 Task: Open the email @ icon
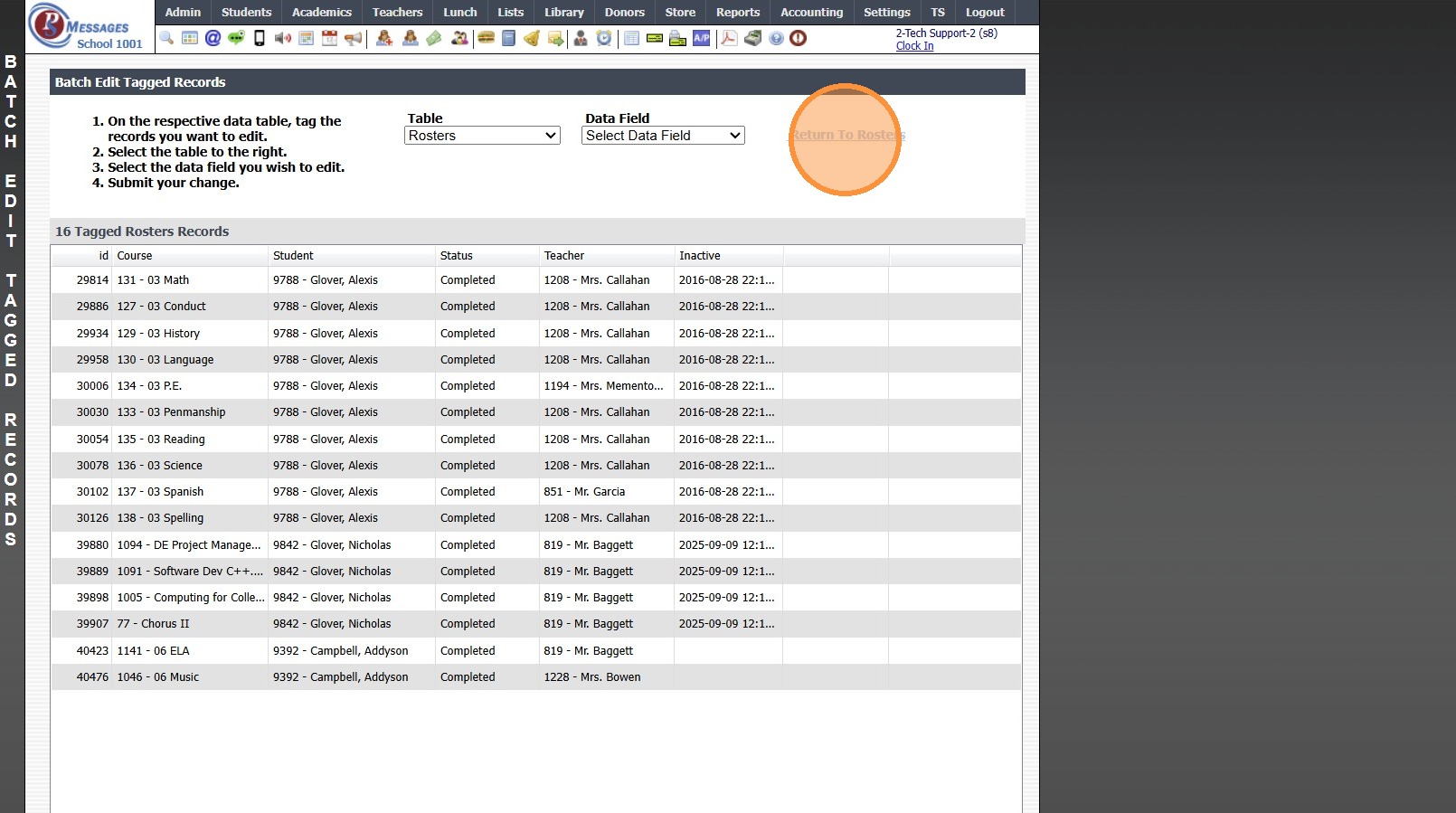[213, 38]
